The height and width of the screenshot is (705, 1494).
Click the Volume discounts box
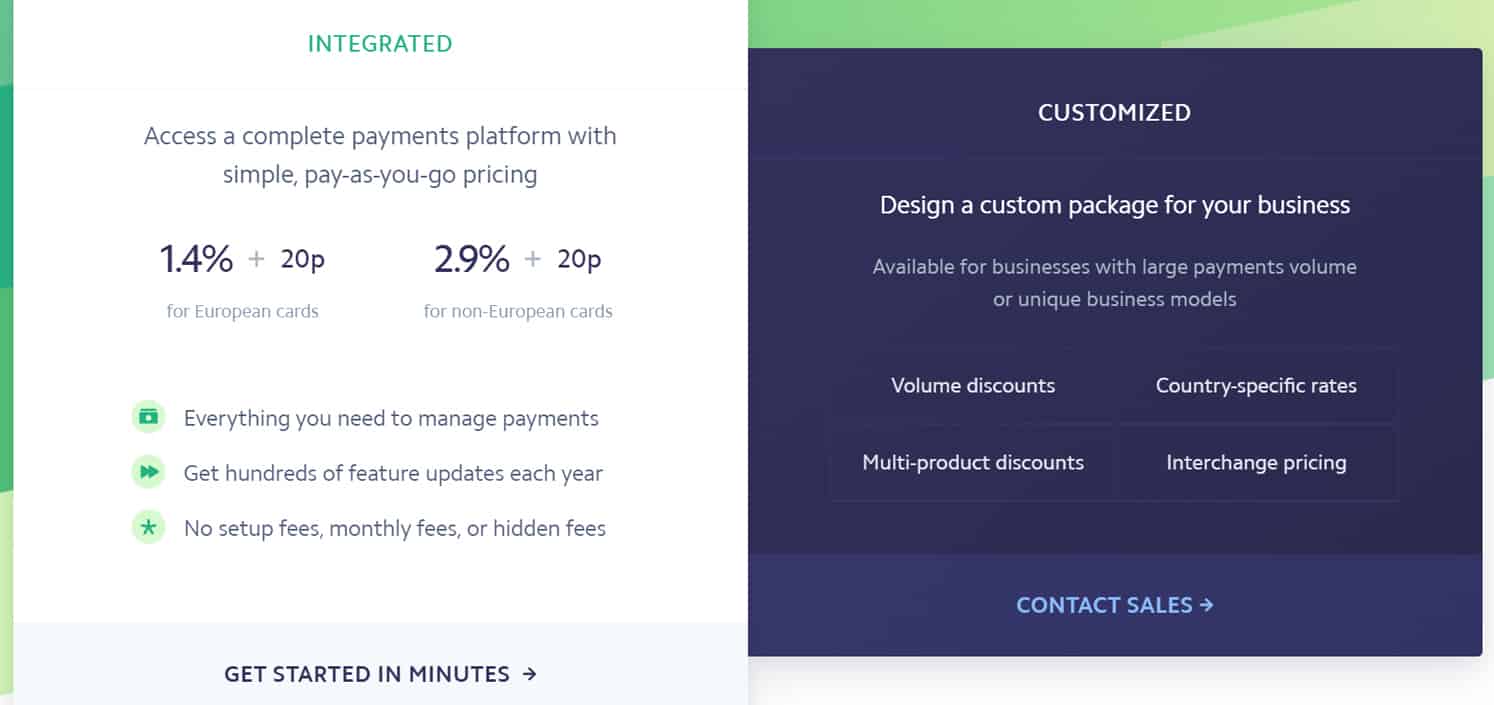click(973, 385)
